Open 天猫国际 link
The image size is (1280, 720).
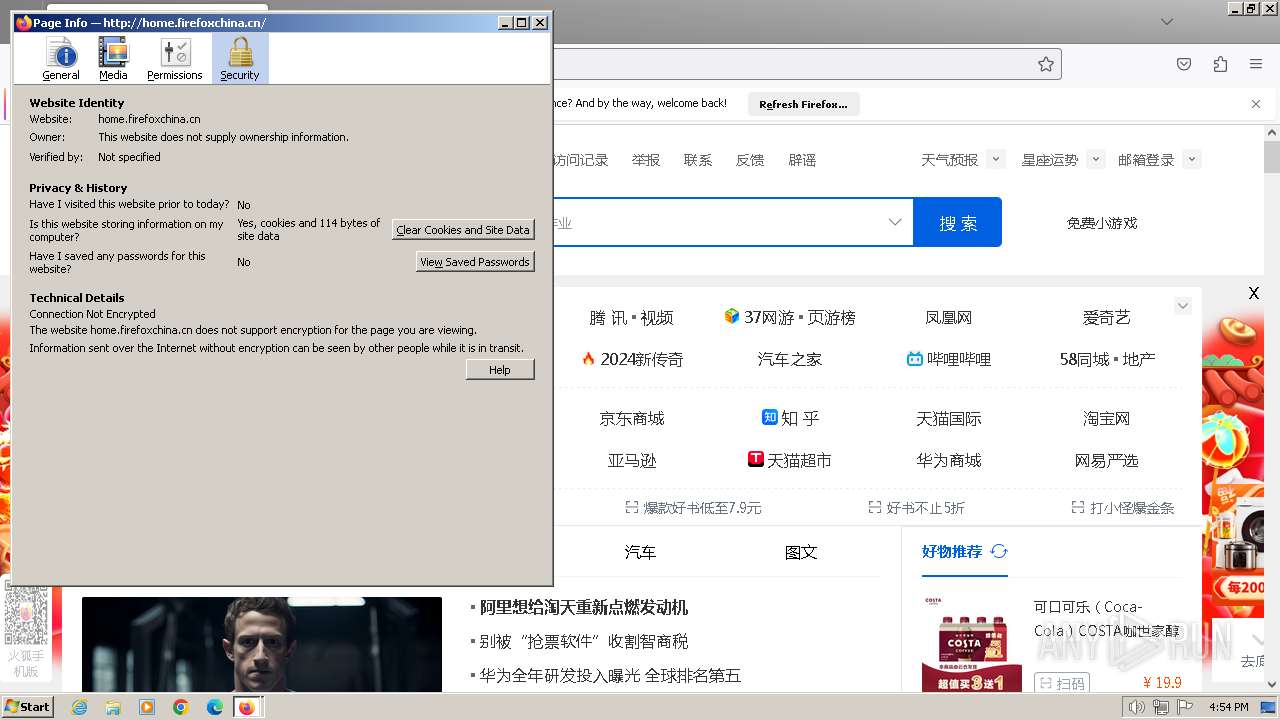pyautogui.click(x=949, y=419)
